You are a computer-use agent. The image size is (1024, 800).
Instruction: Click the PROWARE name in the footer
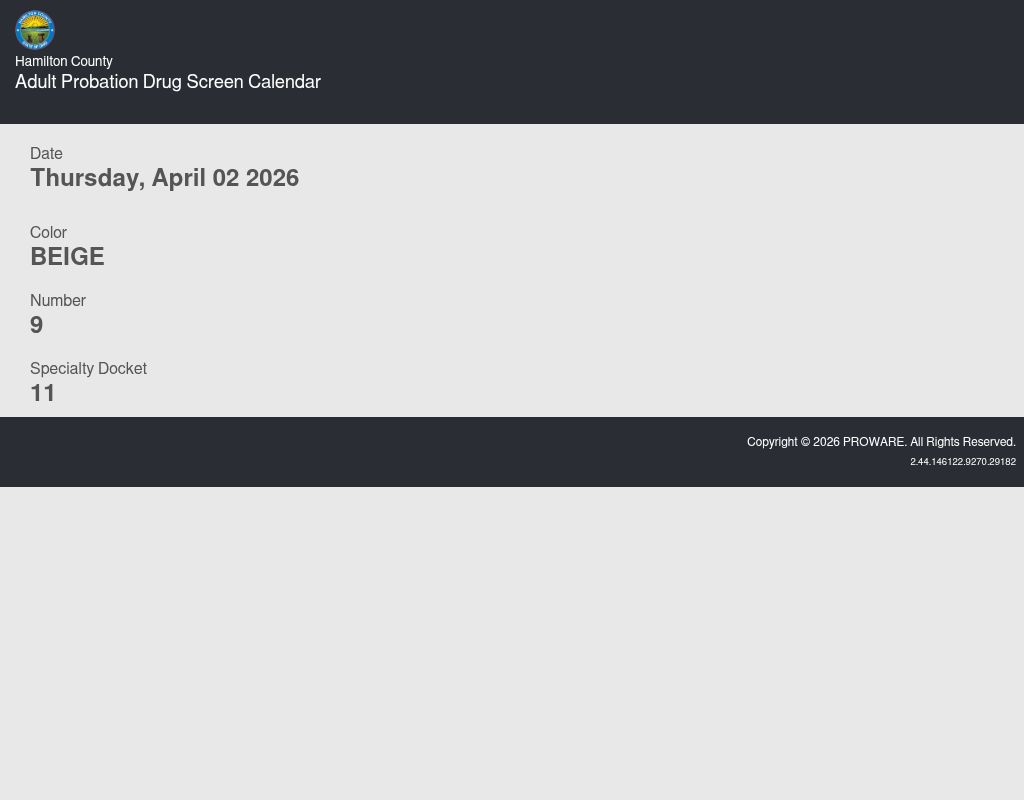tap(873, 442)
